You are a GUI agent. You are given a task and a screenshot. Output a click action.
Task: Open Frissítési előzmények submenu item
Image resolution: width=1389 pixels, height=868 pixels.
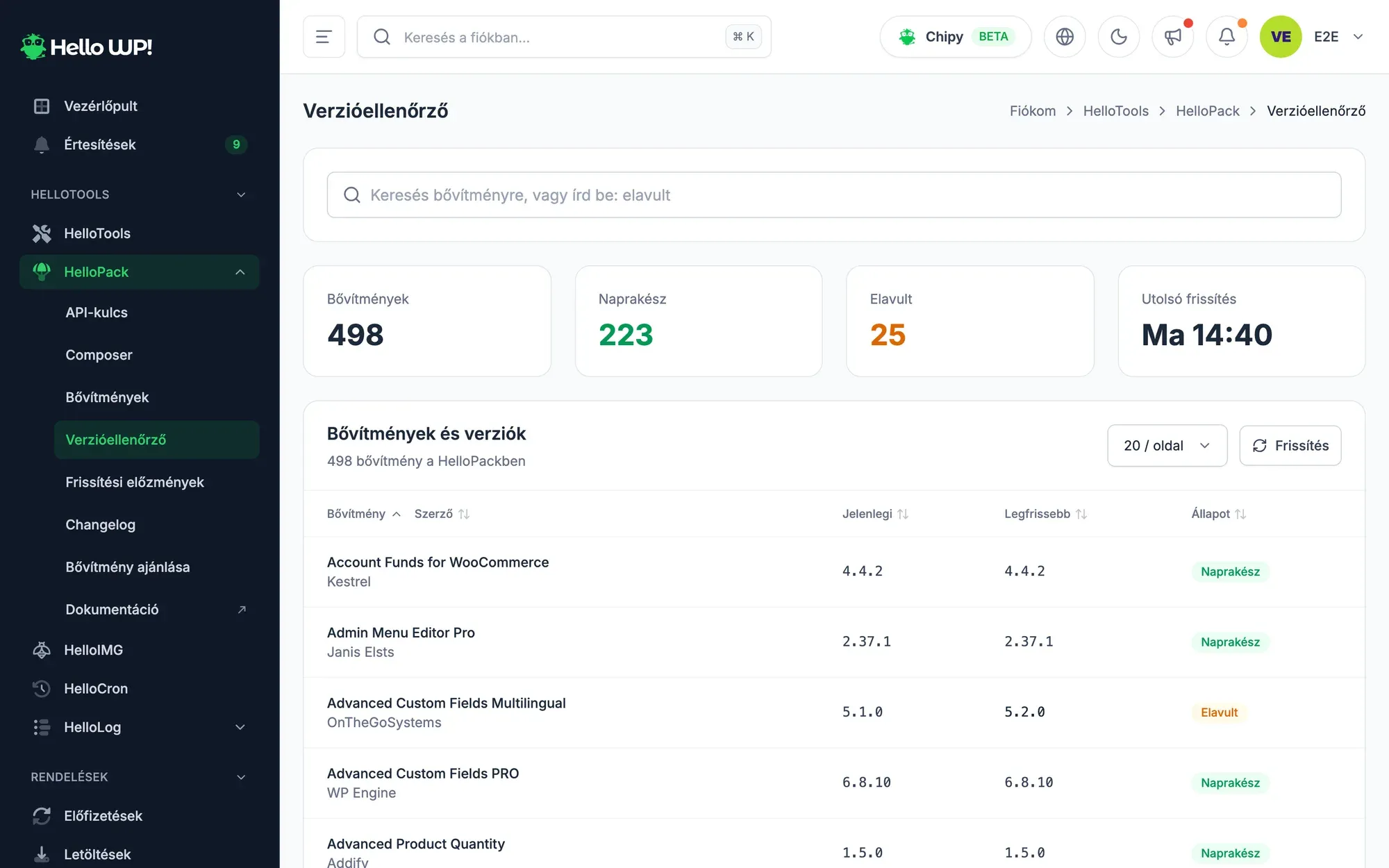coord(156,482)
